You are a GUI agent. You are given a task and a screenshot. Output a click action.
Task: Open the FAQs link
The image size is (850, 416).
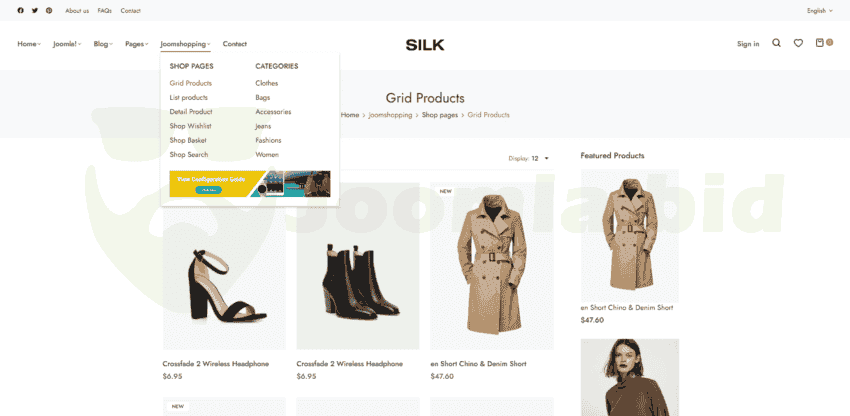point(105,10)
